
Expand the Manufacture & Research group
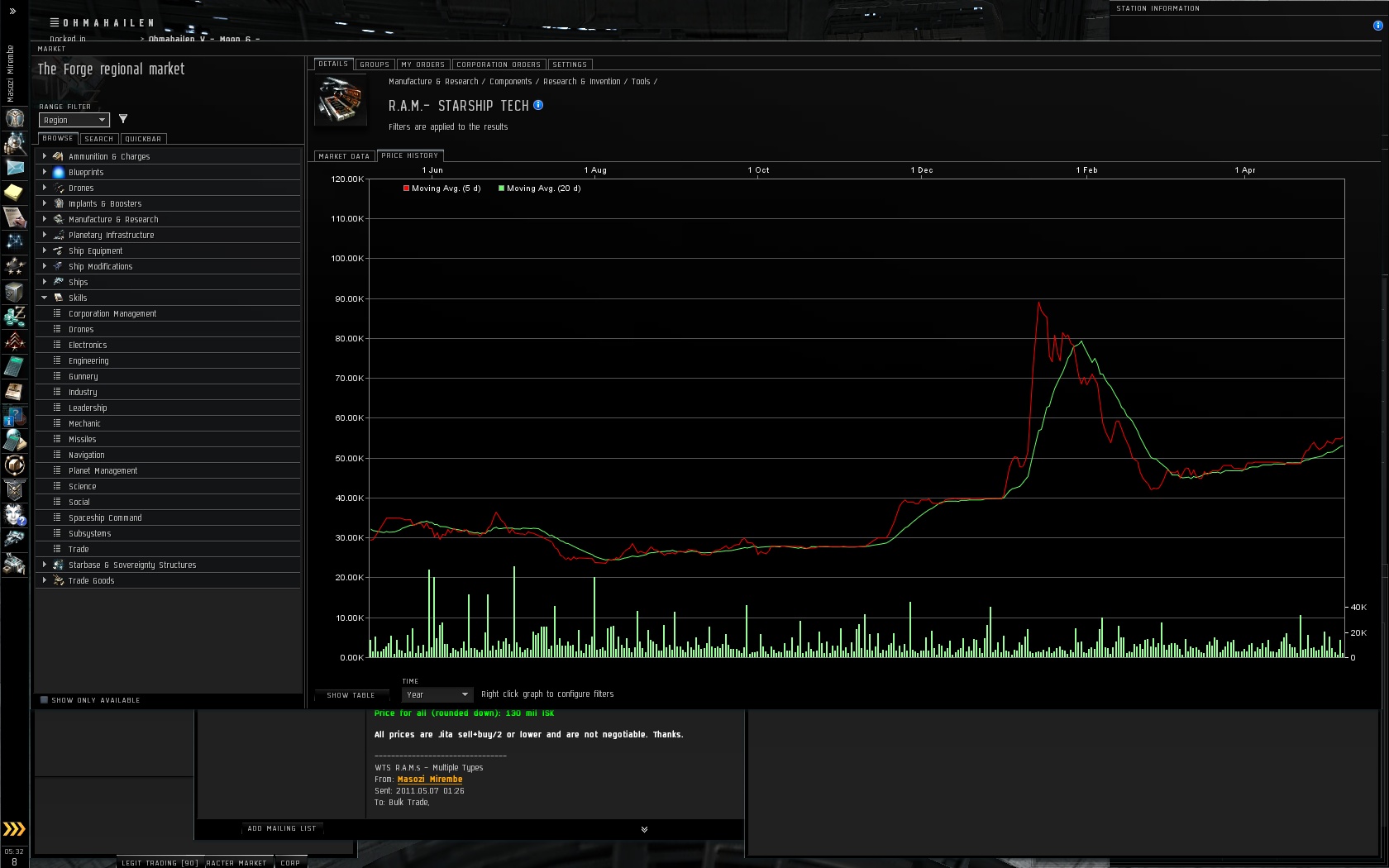point(45,219)
